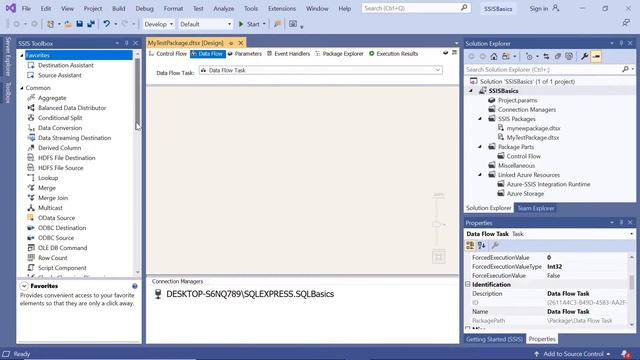The height and width of the screenshot is (360, 640).
Task: Open the Develop configuration dropdown
Action: 158,24
